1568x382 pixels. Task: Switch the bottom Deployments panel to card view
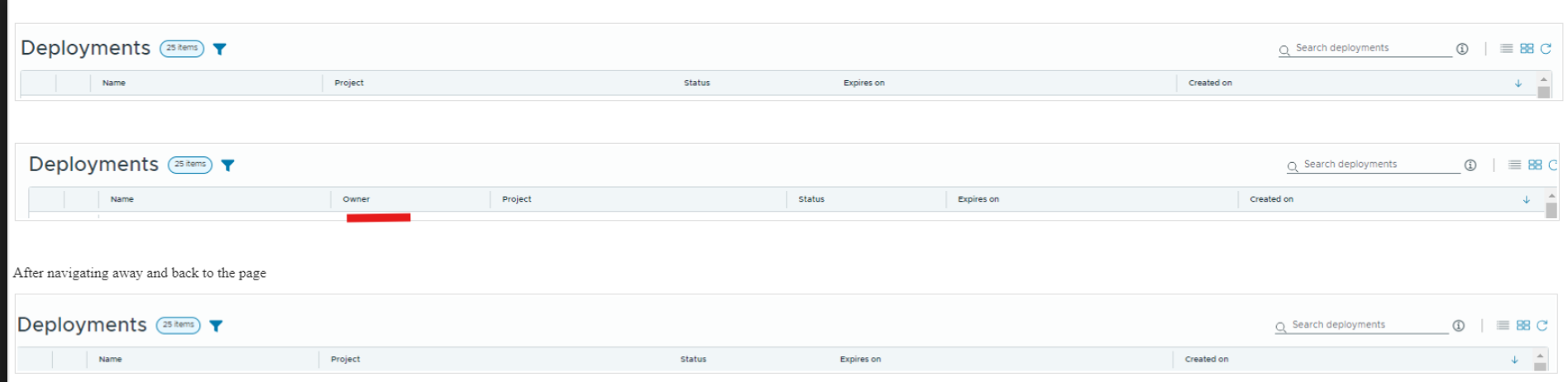[1523, 326]
